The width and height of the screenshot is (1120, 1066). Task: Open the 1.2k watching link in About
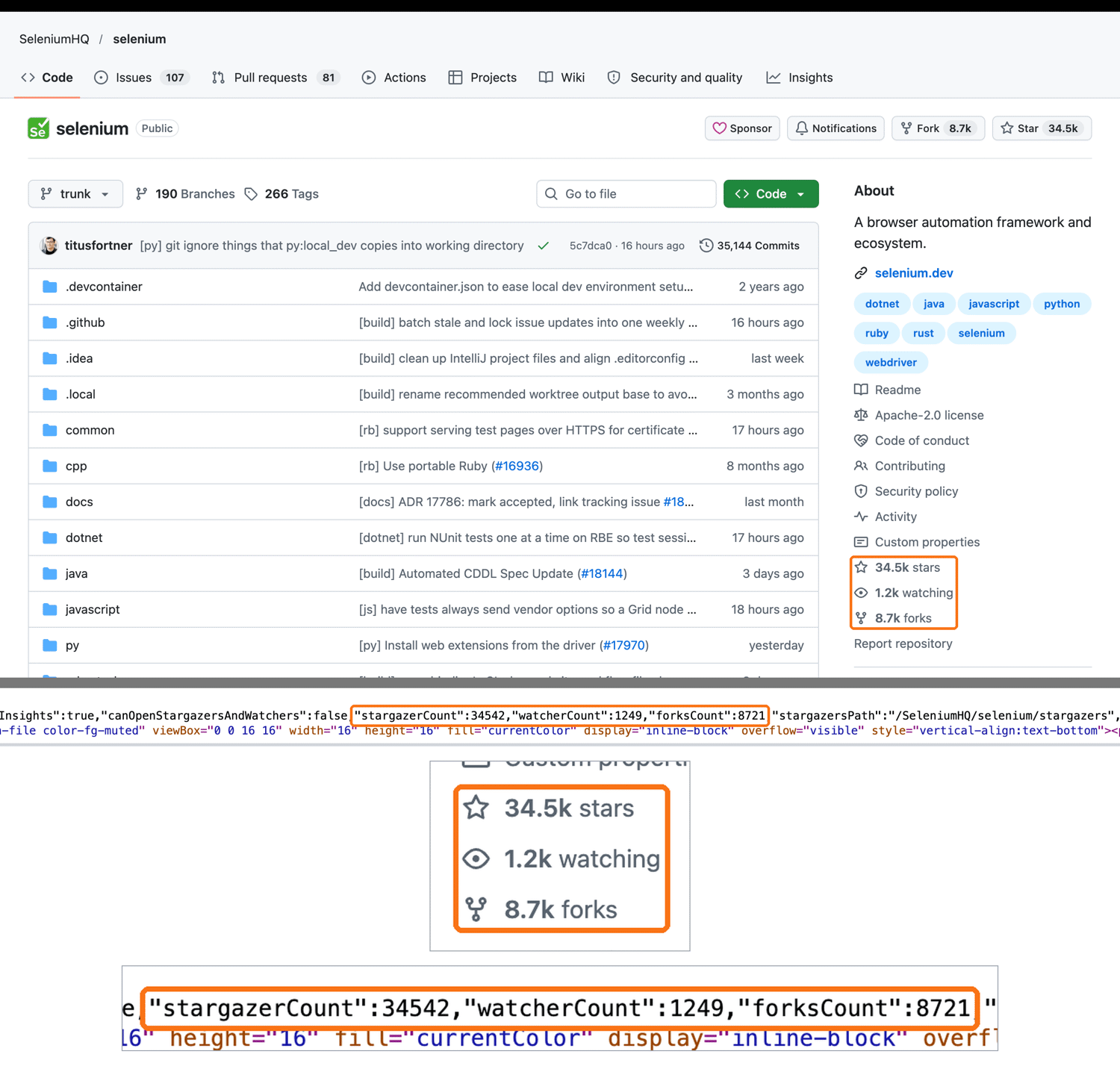(x=904, y=593)
